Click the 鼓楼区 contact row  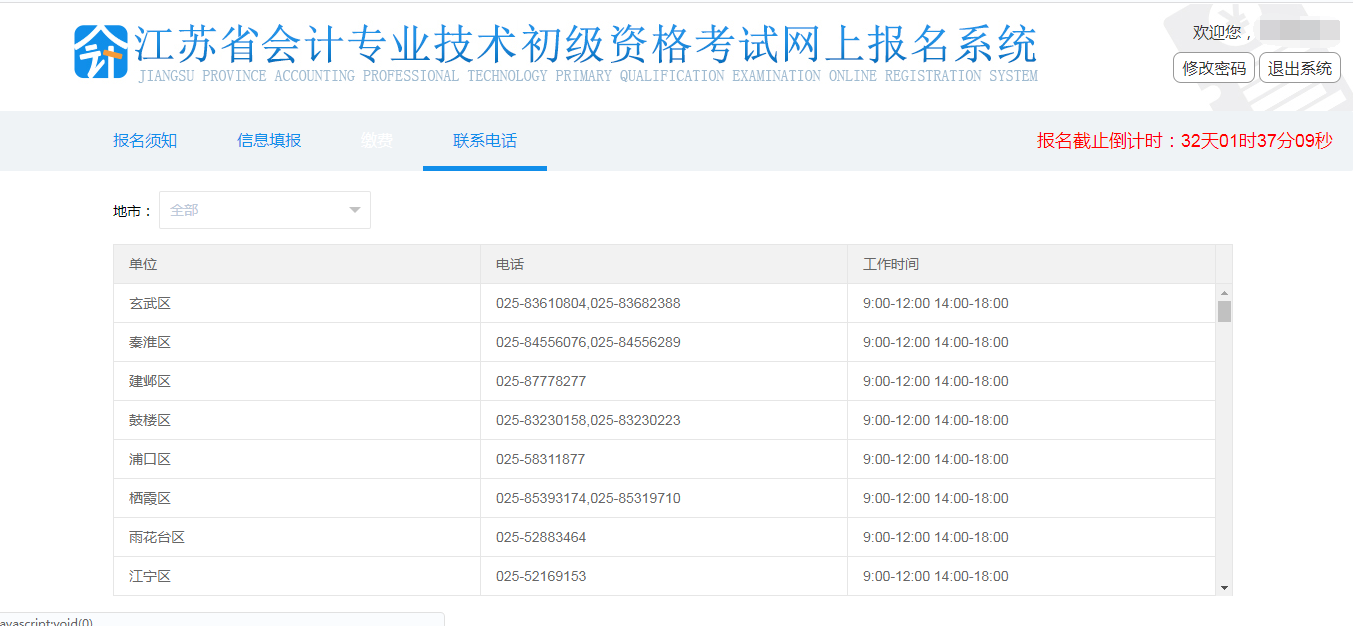pos(150,420)
